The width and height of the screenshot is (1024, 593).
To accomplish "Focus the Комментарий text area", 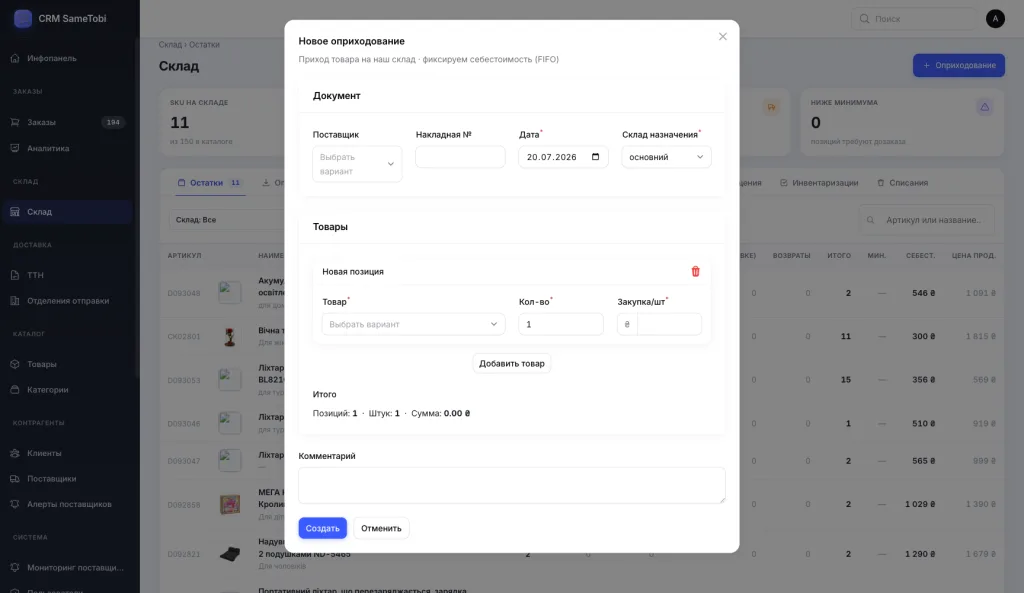I will (511, 485).
